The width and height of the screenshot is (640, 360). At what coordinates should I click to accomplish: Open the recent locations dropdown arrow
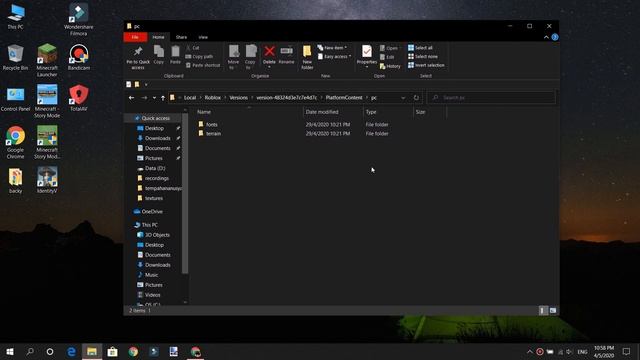tap(154, 98)
